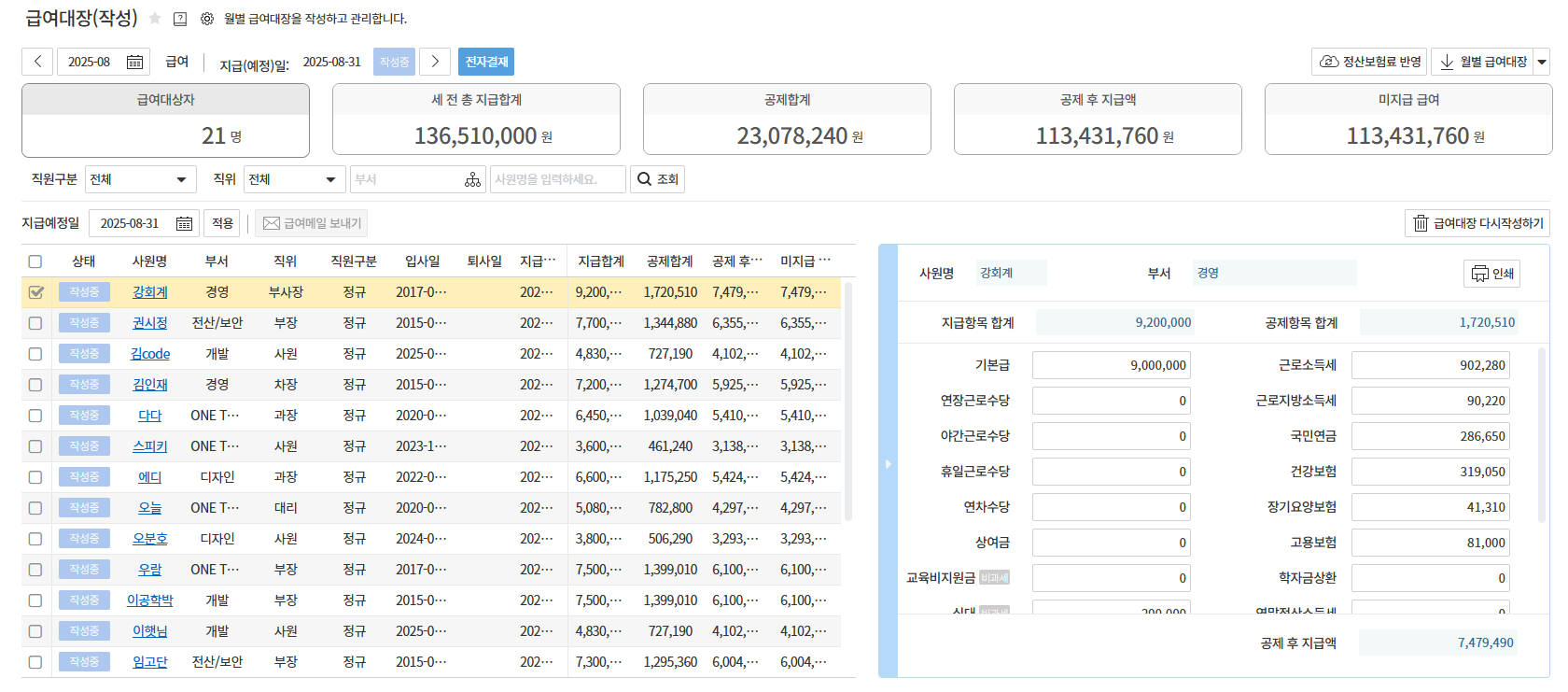Go to next month with right arrow
The image size is (1568, 692).
coord(435,62)
